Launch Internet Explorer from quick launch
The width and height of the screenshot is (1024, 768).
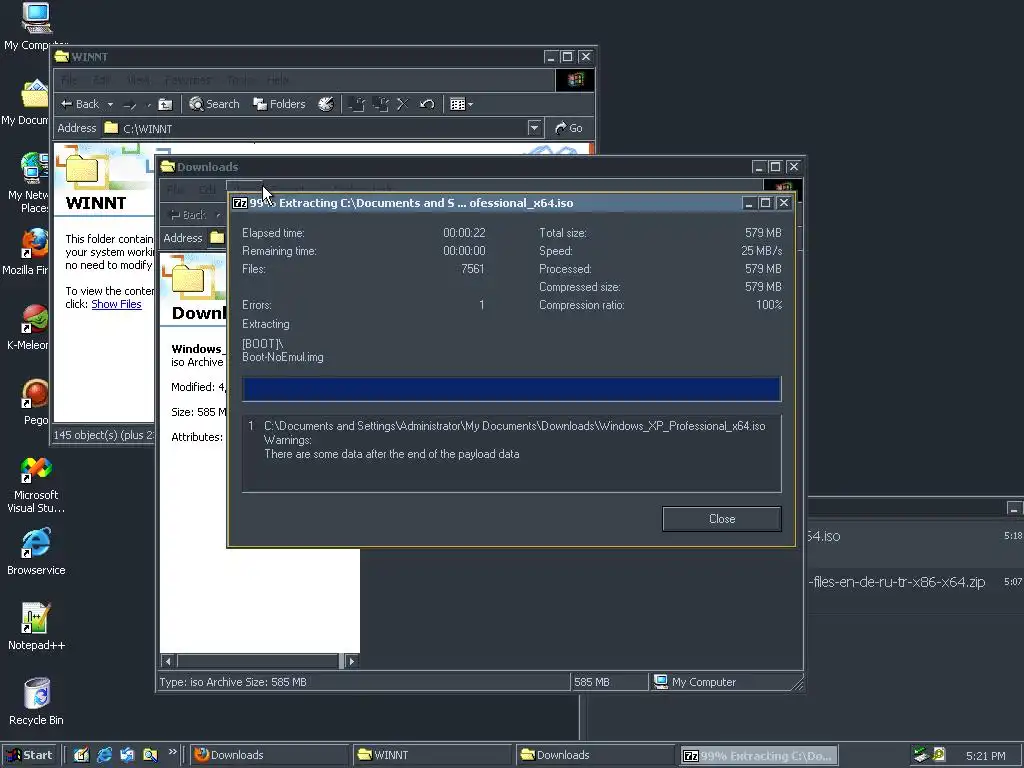click(x=104, y=755)
